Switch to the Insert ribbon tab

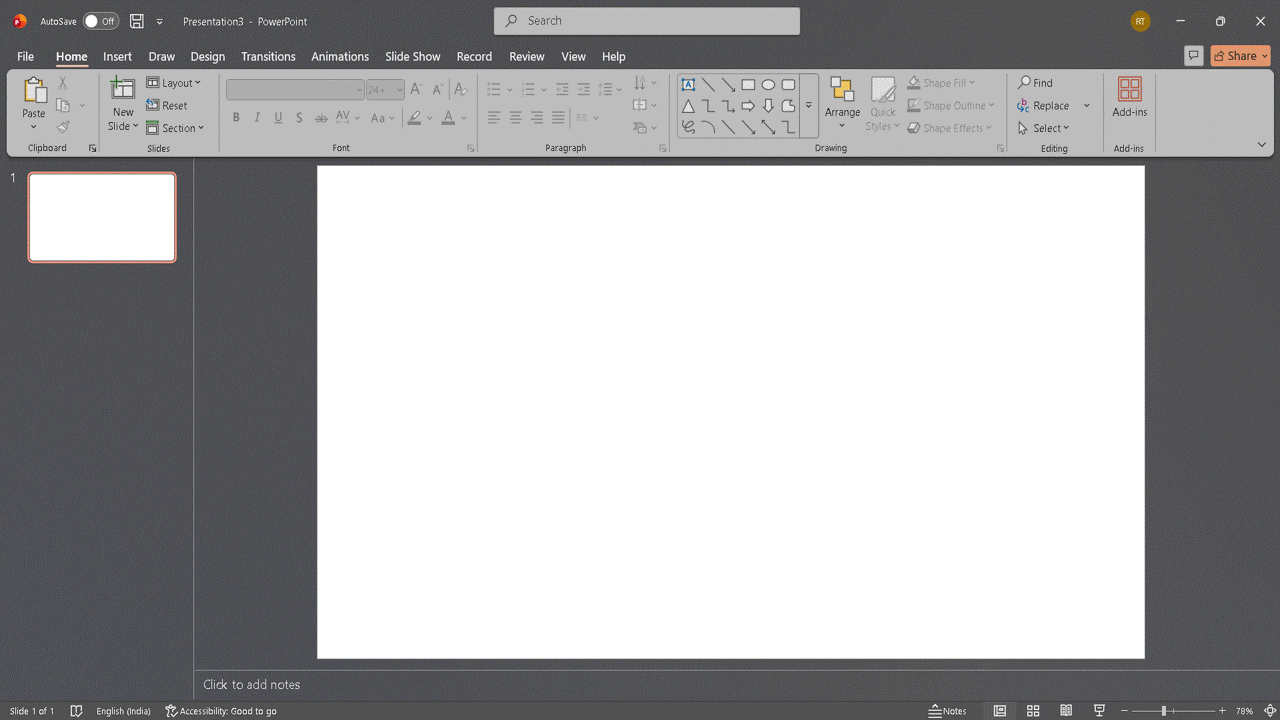[117, 56]
